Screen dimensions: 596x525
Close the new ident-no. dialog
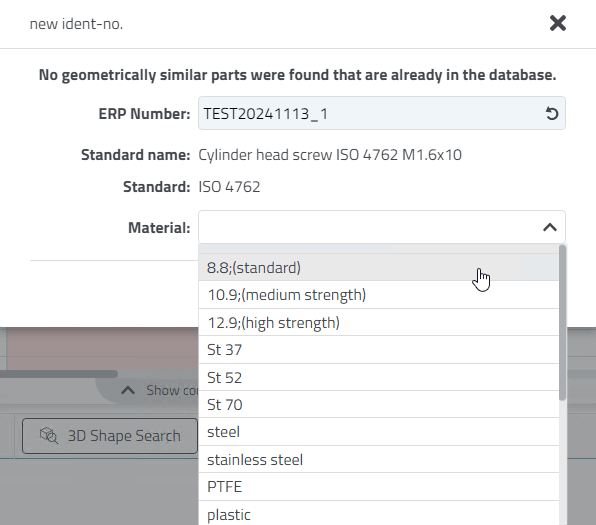[x=558, y=23]
